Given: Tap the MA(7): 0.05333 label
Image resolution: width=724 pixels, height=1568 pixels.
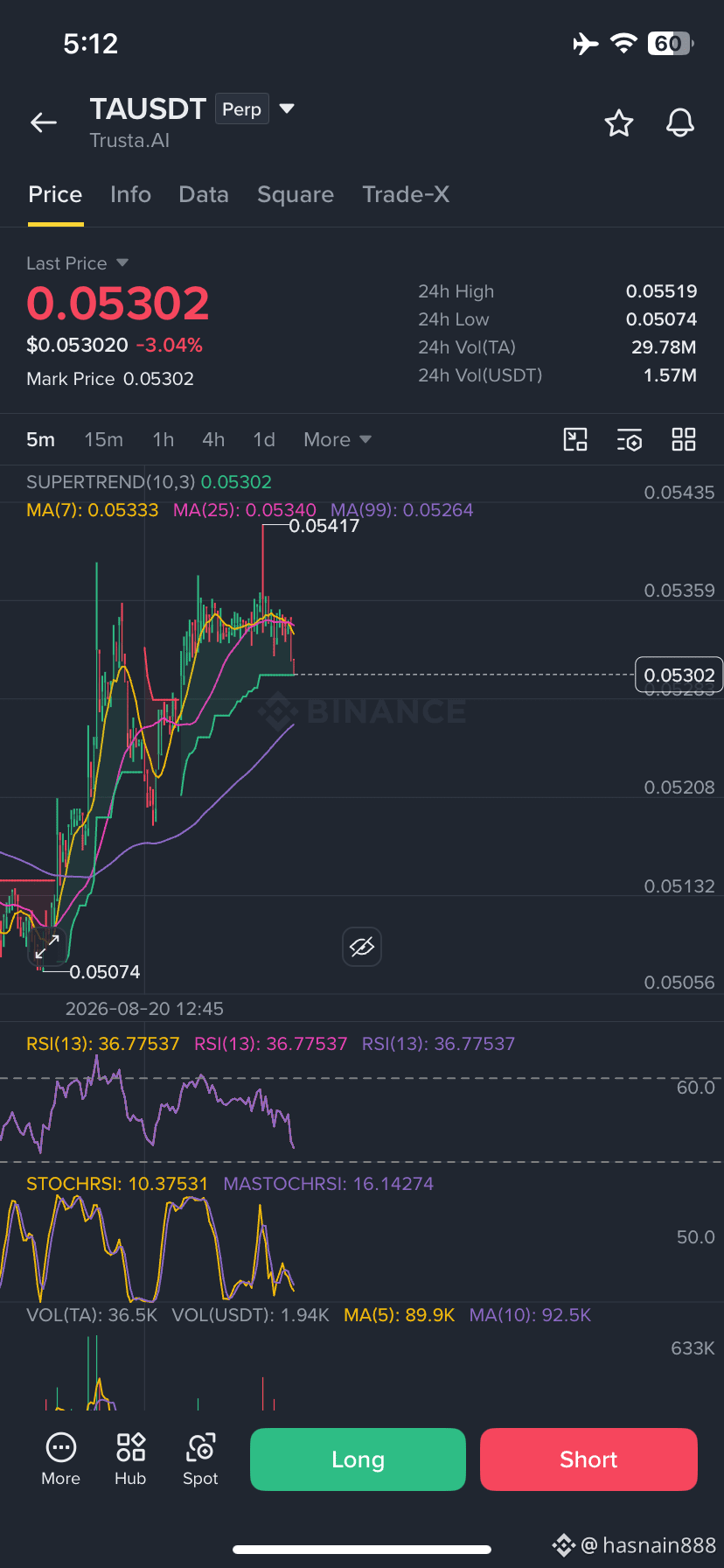Looking at the screenshot, I should (93, 509).
